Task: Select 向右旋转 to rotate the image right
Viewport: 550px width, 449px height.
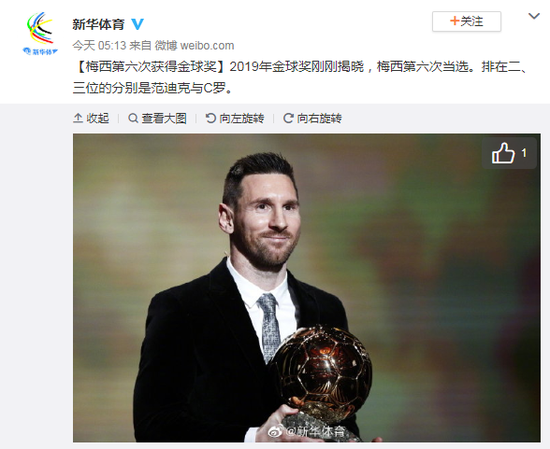Action: click(319, 118)
